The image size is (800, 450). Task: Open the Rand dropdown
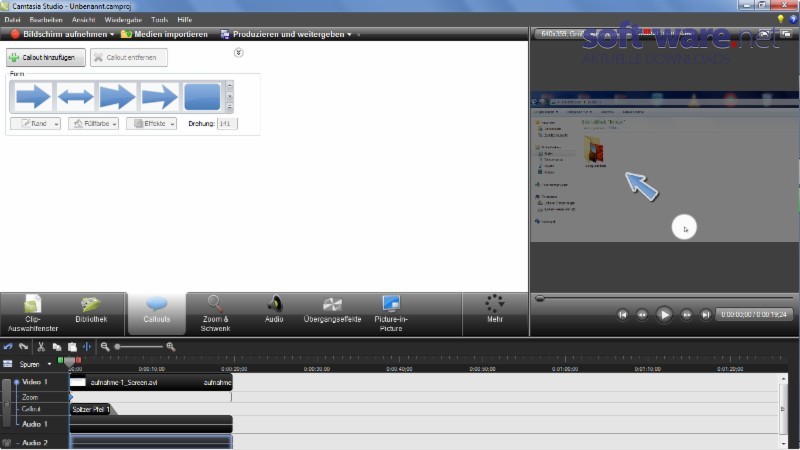[x=35, y=123]
